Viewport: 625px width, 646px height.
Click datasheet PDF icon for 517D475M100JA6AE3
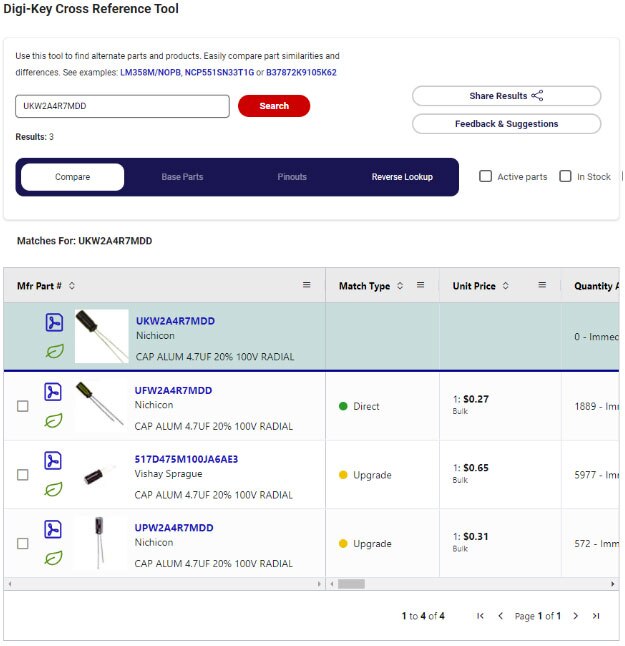(x=53, y=460)
